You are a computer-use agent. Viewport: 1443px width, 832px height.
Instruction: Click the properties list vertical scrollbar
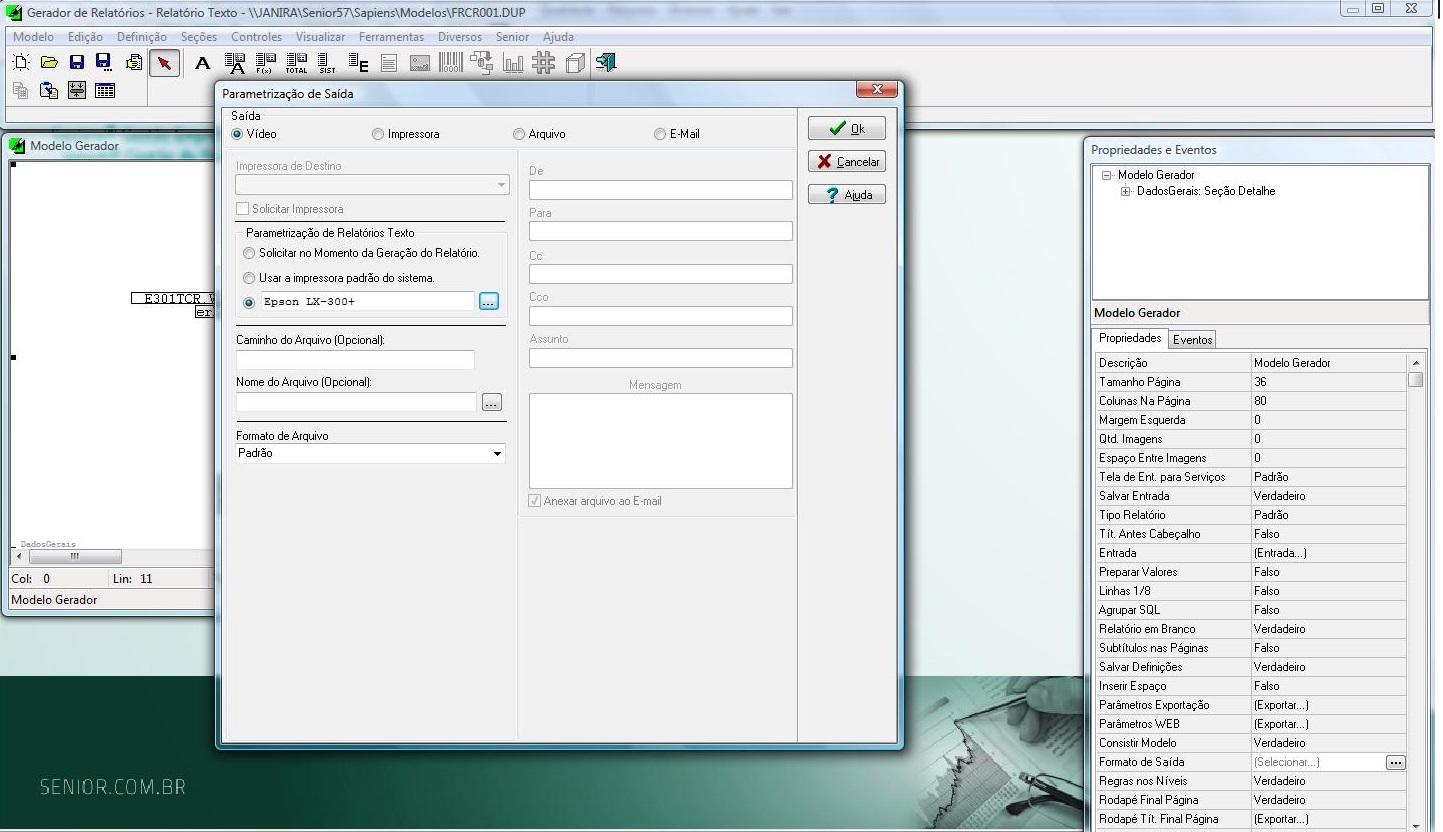(x=1415, y=590)
